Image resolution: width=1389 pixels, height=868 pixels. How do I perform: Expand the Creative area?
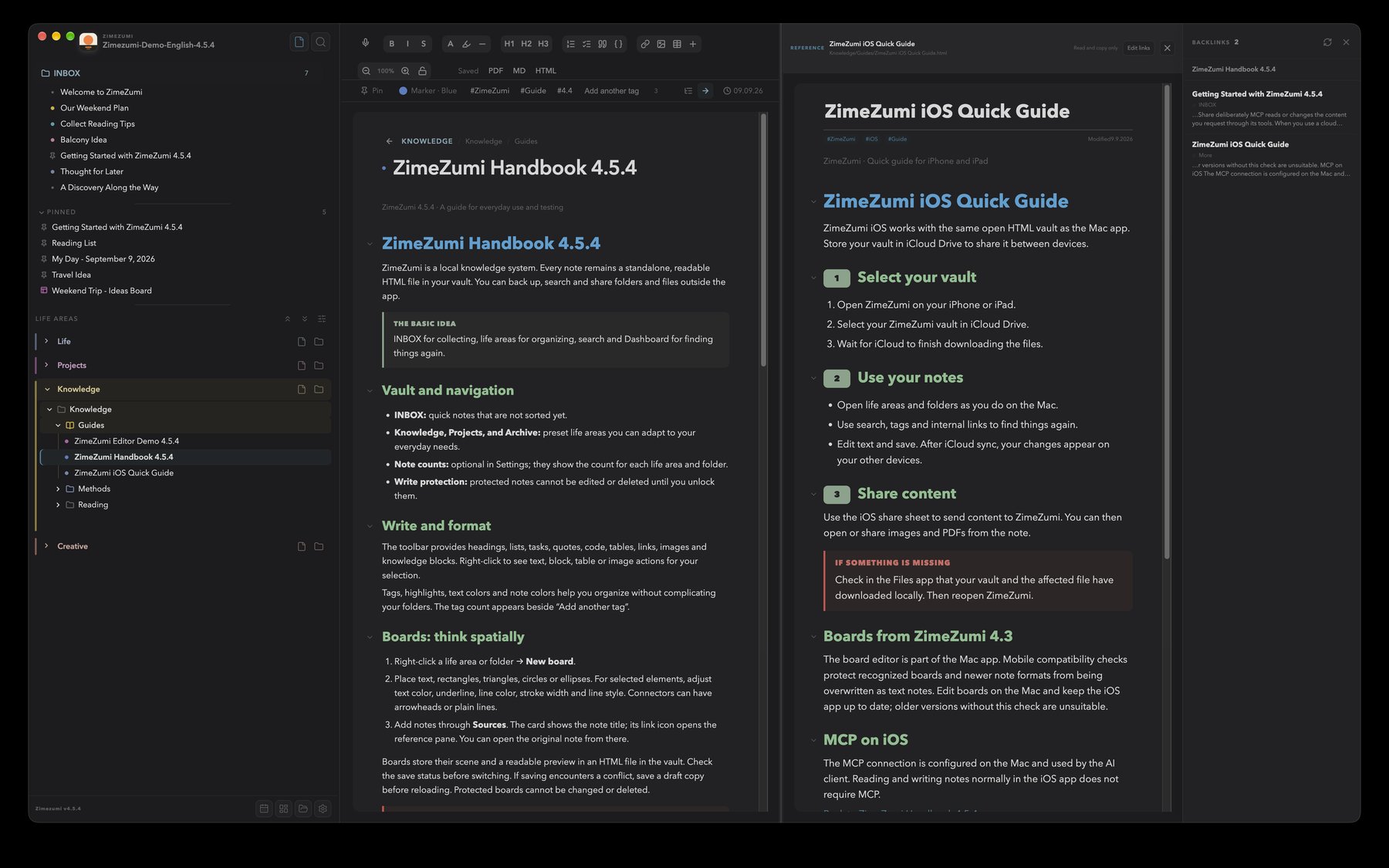tap(46, 545)
